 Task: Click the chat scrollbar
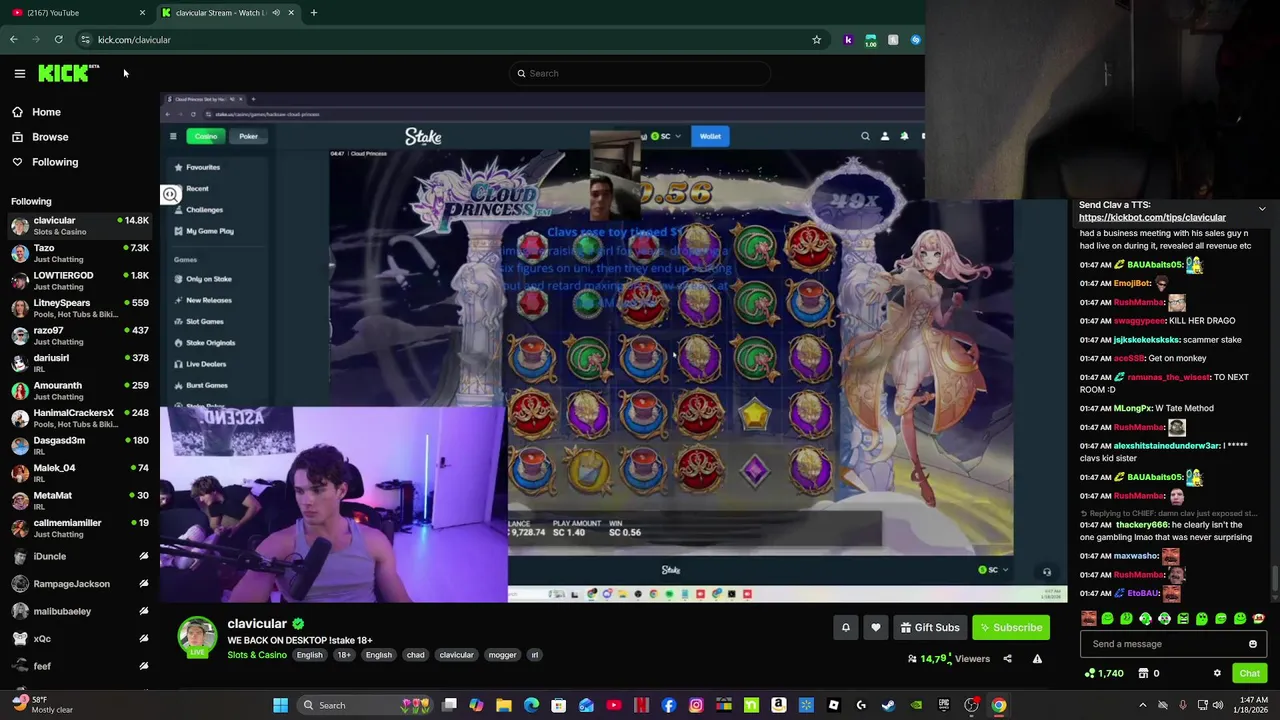coord(1273,580)
